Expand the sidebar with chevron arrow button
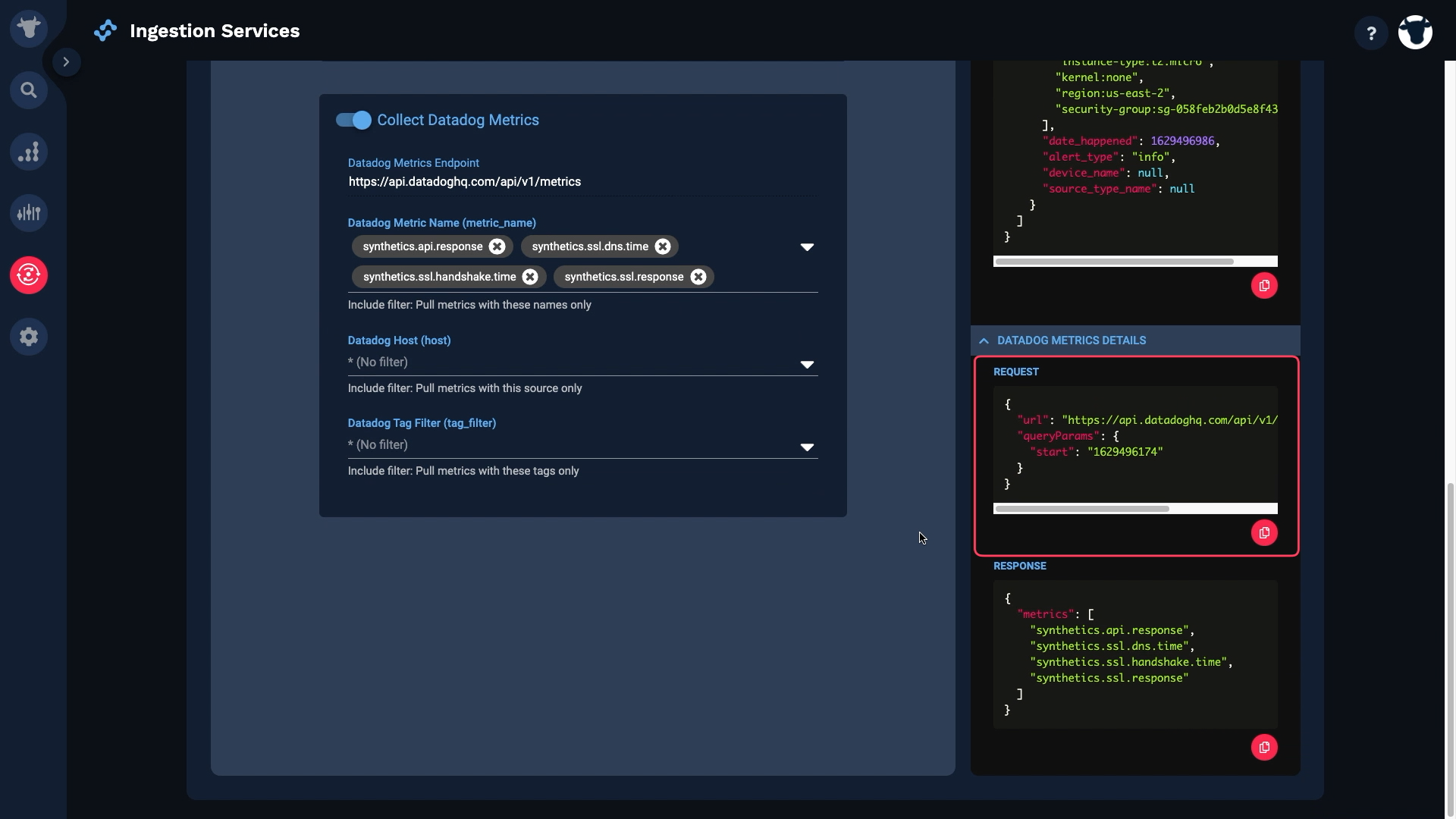Image resolution: width=1456 pixels, height=819 pixels. point(66,62)
